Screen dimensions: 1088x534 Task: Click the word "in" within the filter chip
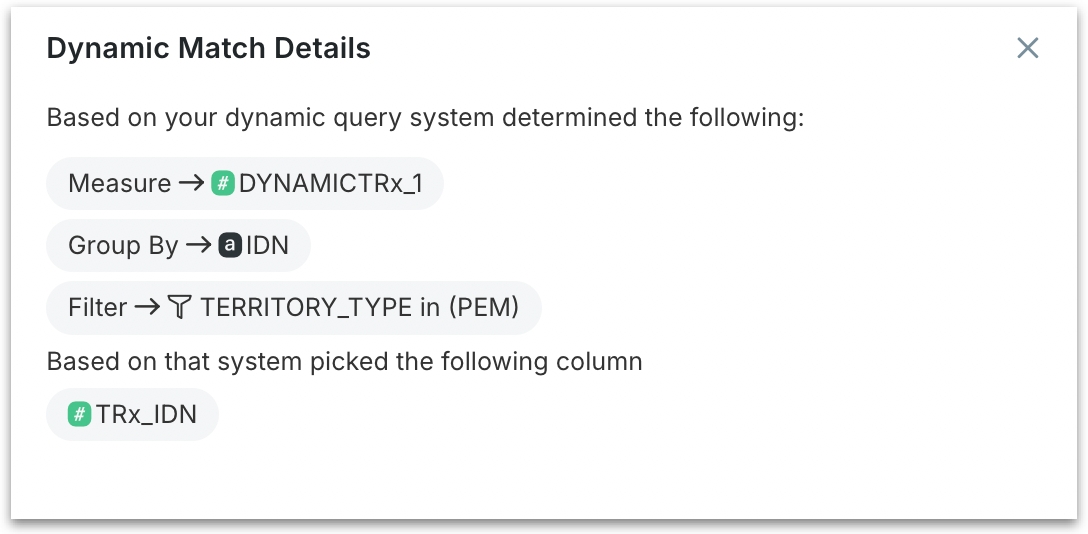[428, 307]
